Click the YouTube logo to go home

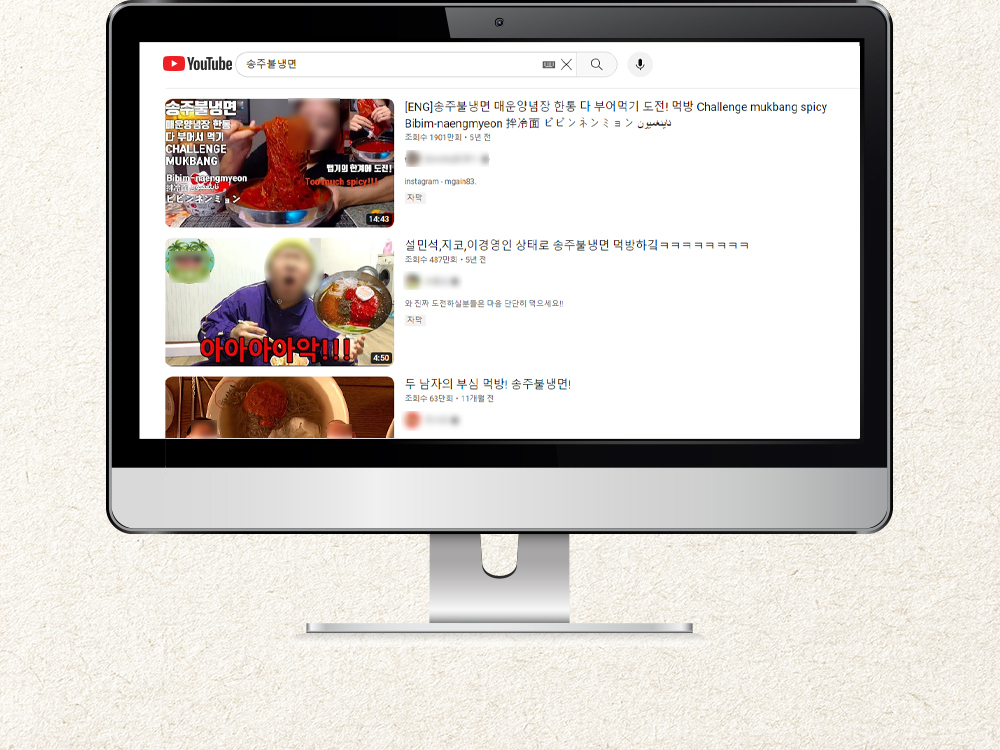click(x=197, y=64)
